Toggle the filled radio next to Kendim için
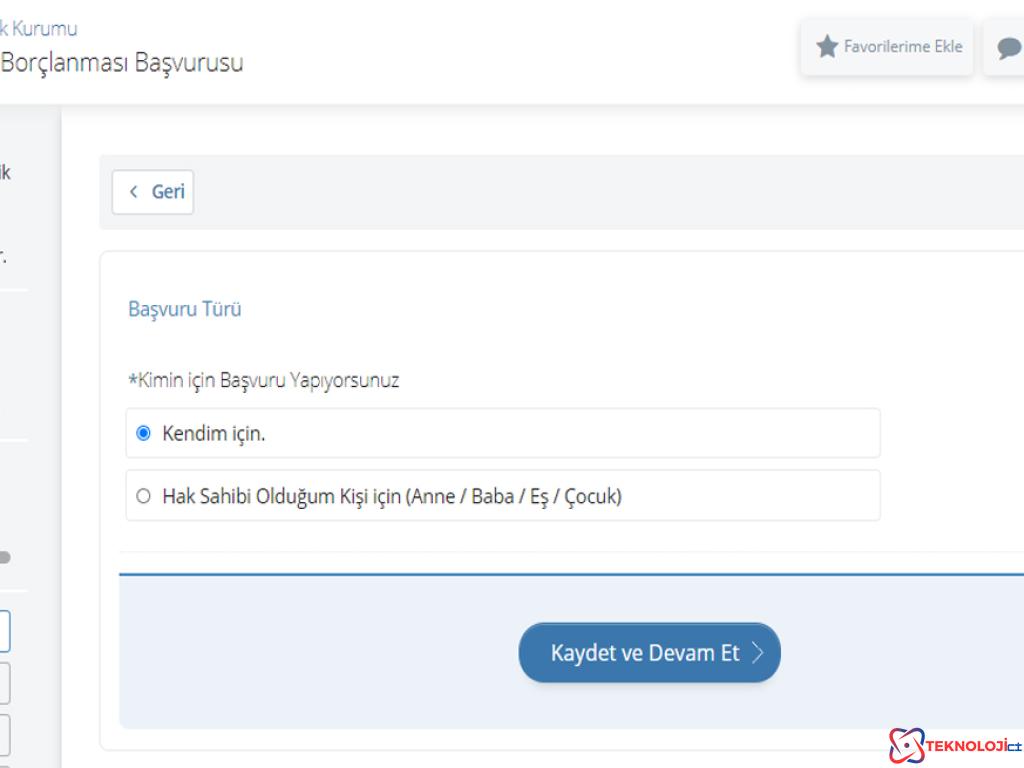The height and width of the screenshot is (768, 1024). 142,433
